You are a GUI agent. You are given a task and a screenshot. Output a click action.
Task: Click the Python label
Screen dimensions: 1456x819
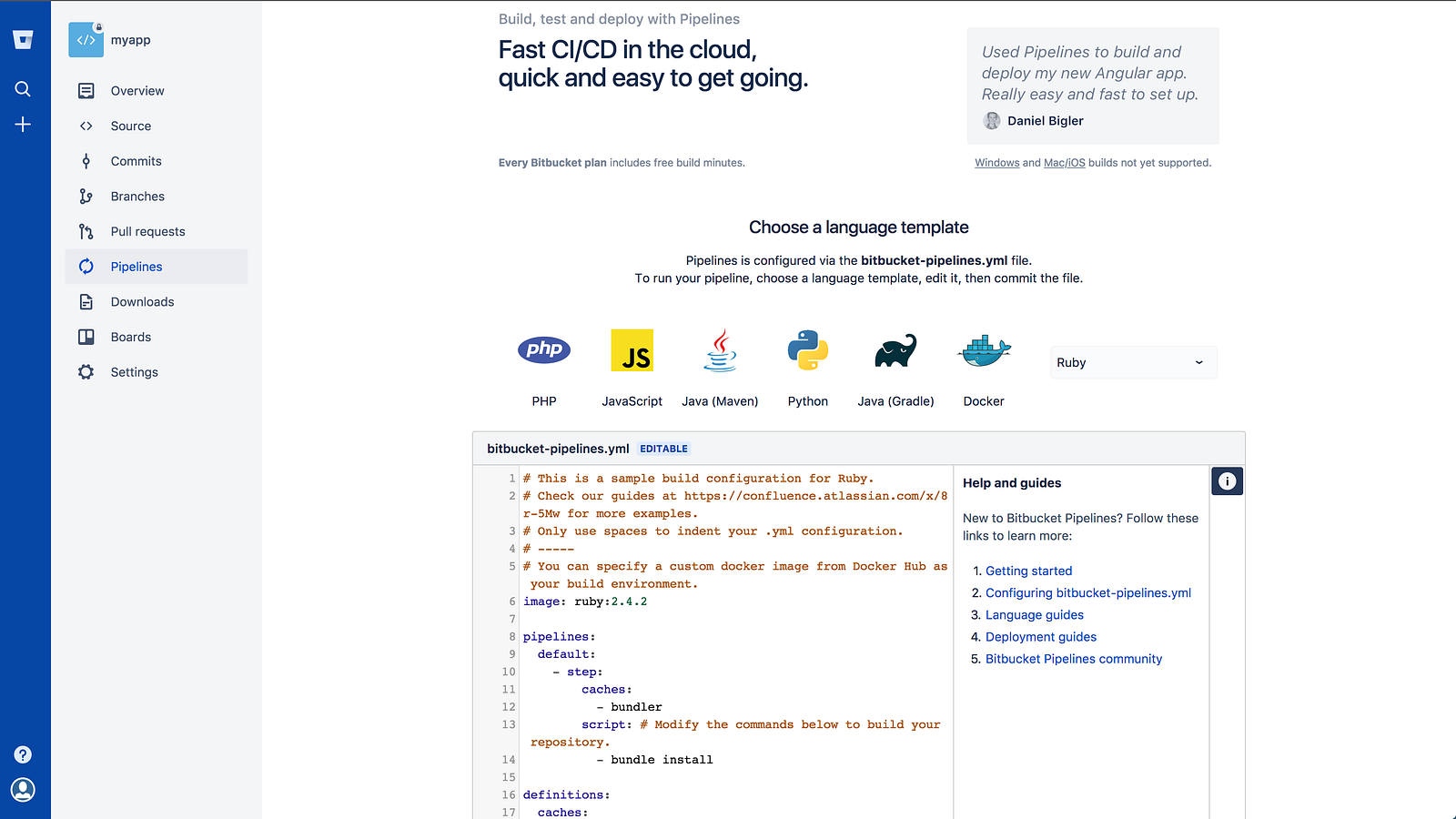(808, 401)
